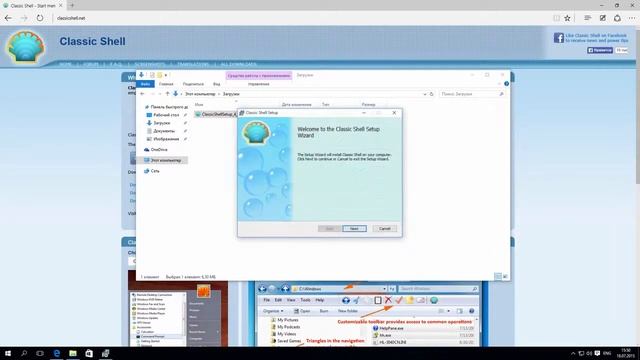Open Explorer help question mark icon
640x360 pixels.
point(507,84)
